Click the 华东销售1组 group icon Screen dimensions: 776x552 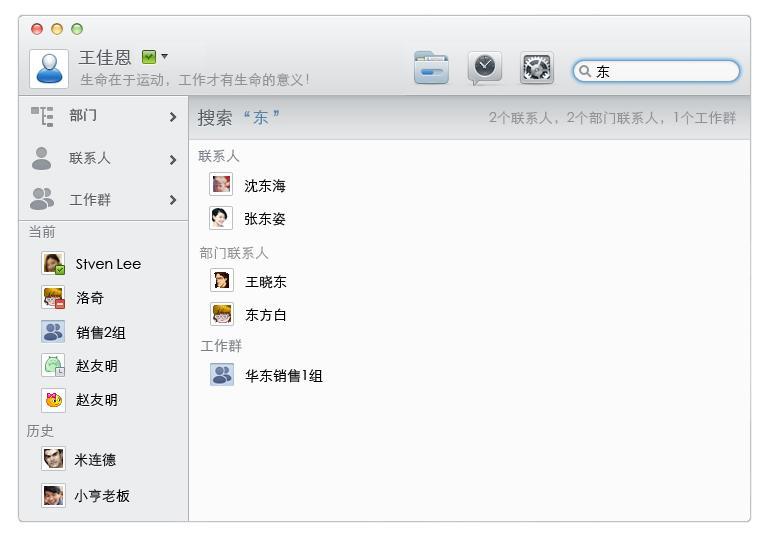coord(221,375)
